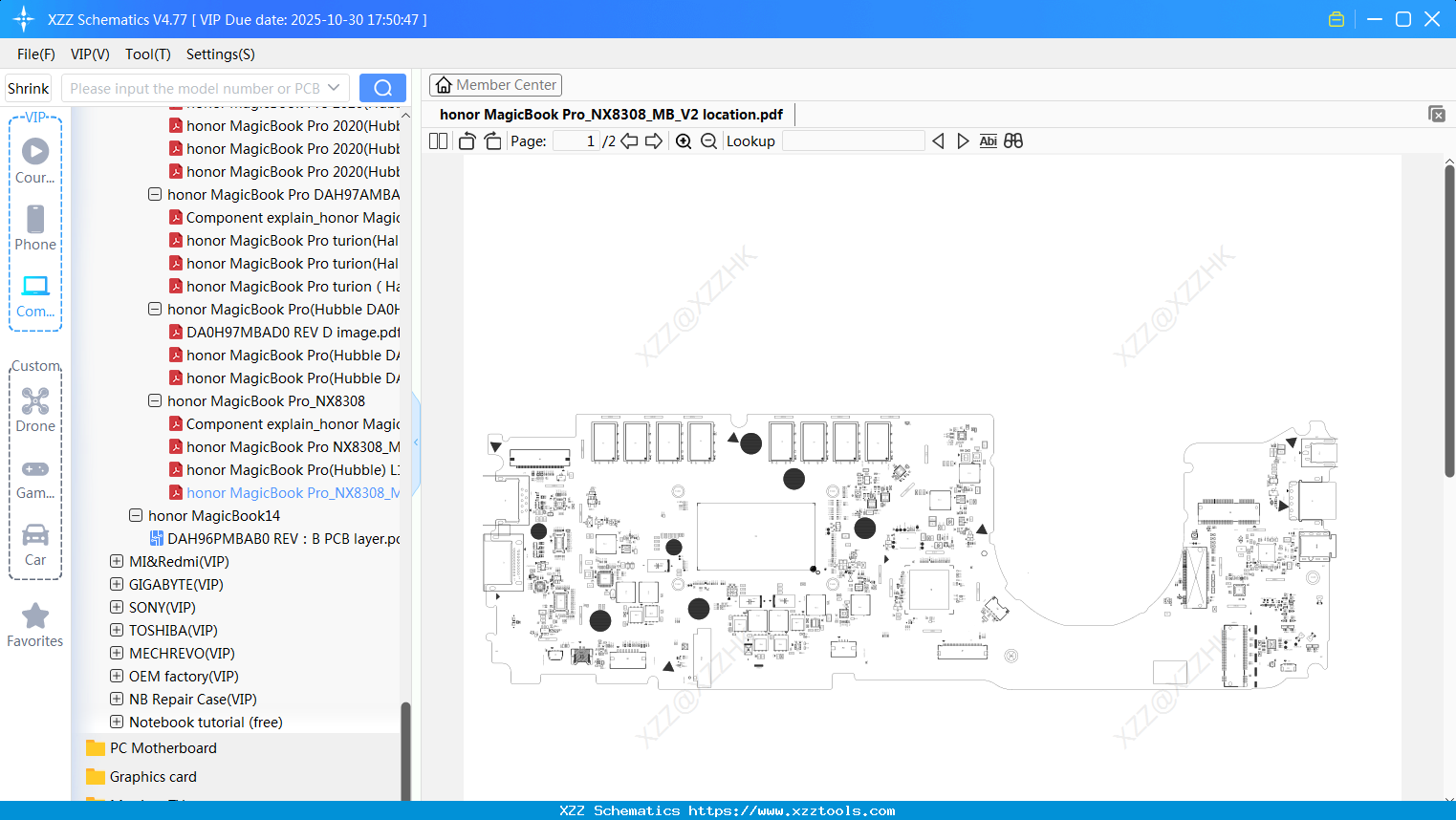Expand the MECHREVO(VIP) node
Viewport: 1456px width, 820px height.
click(x=117, y=653)
